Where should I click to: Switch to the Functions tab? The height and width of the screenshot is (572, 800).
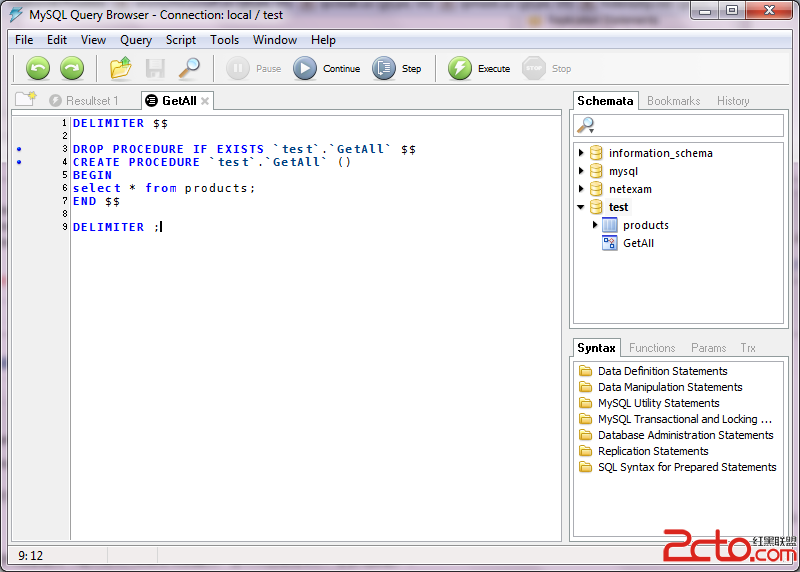[652, 347]
